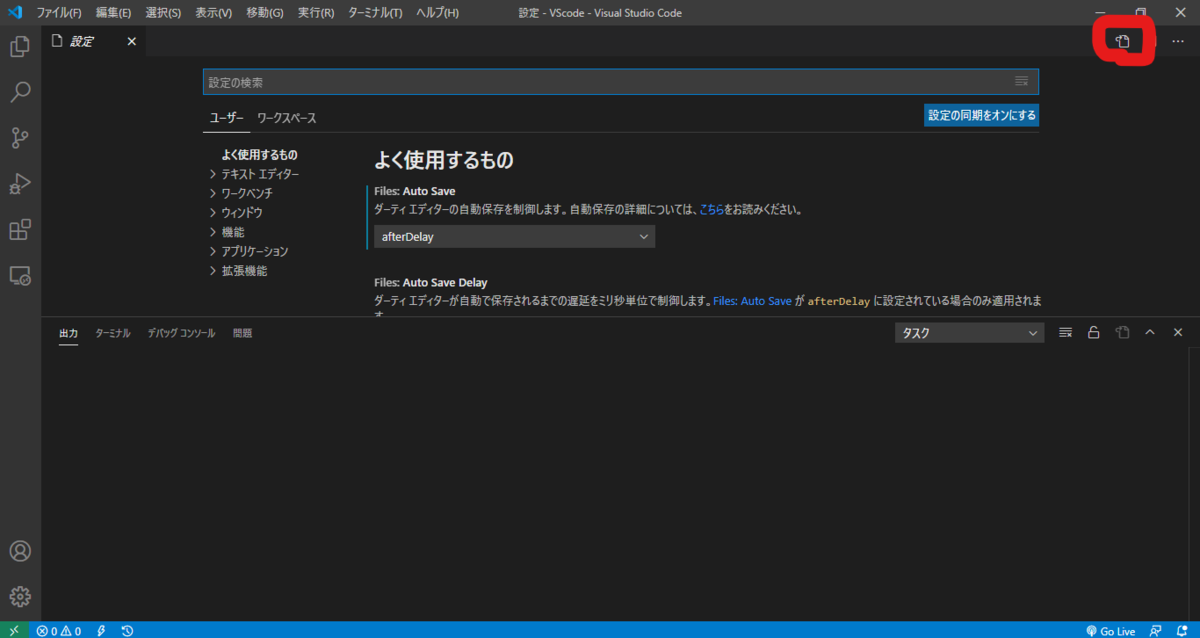
Task: Open the 編集(E) menu
Action: point(113,13)
